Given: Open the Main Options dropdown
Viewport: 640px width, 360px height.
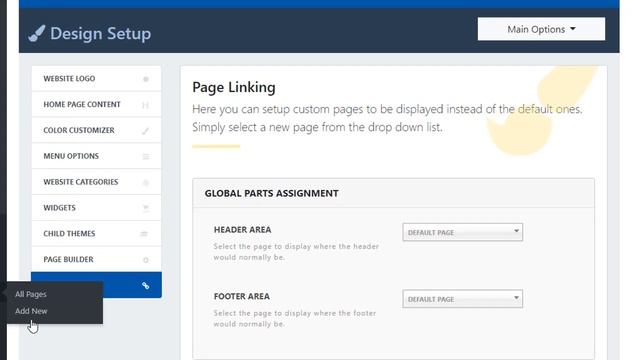Looking at the screenshot, I should click(x=541, y=29).
